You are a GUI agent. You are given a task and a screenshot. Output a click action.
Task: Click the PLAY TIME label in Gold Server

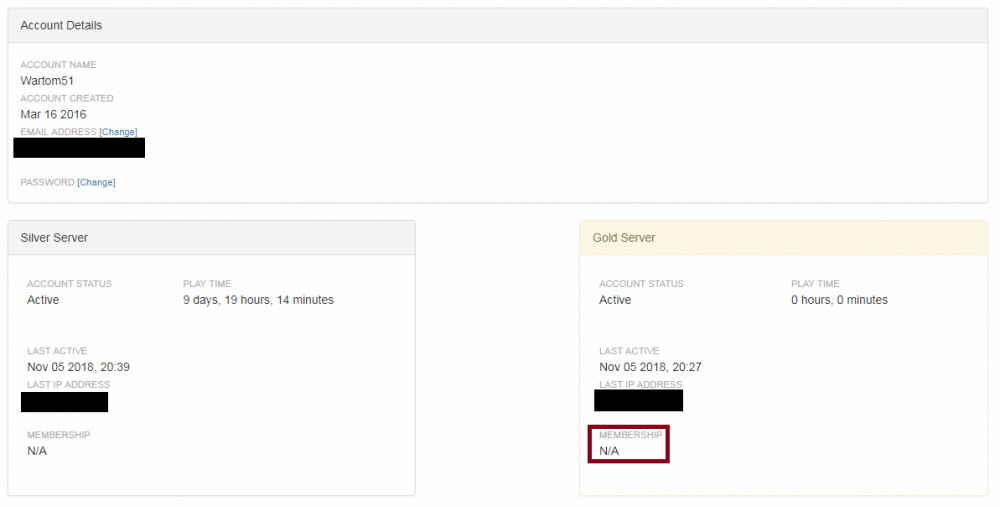tap(815, 284)
